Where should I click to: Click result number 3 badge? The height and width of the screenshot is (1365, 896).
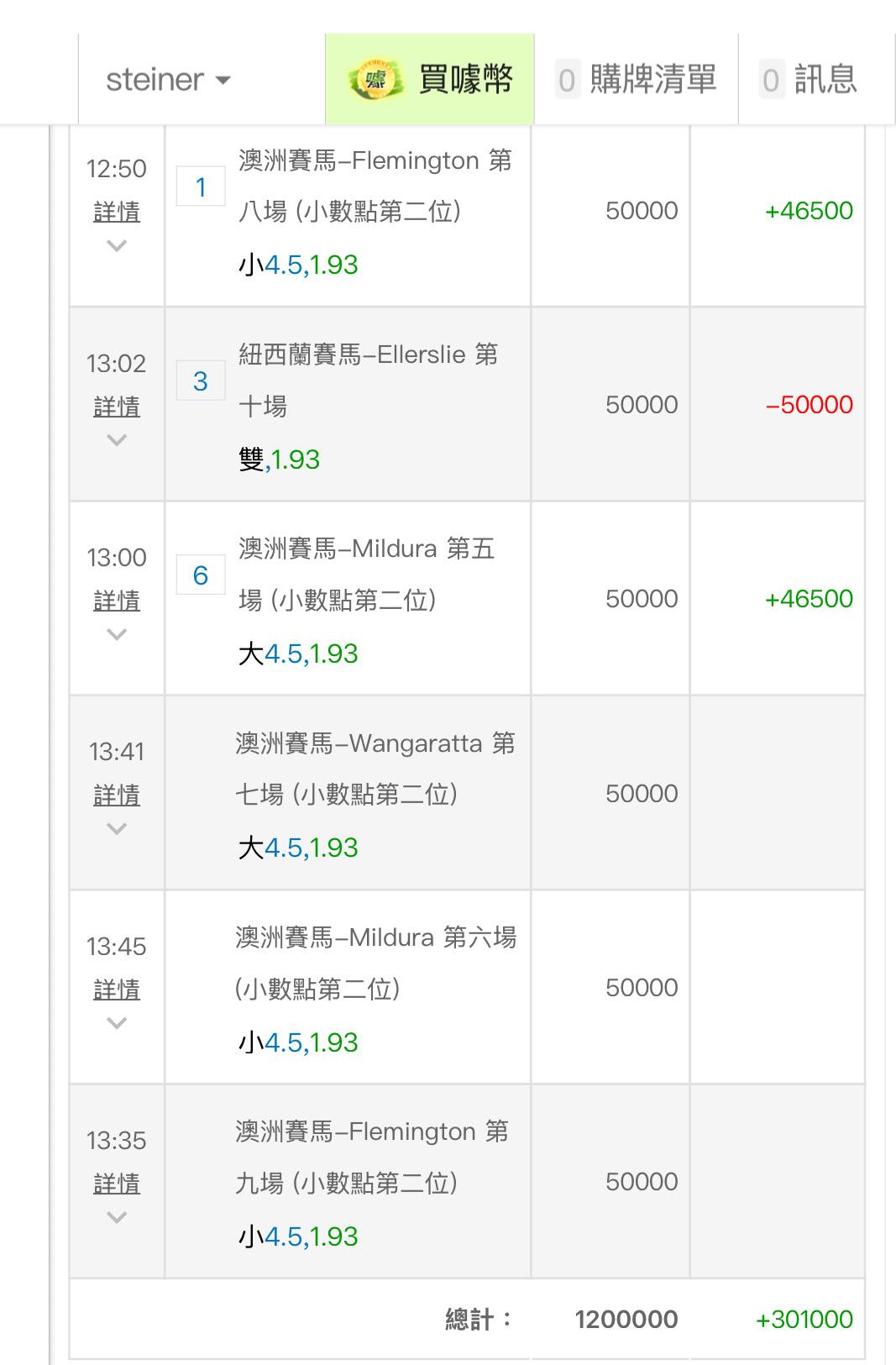pos(201,381)
